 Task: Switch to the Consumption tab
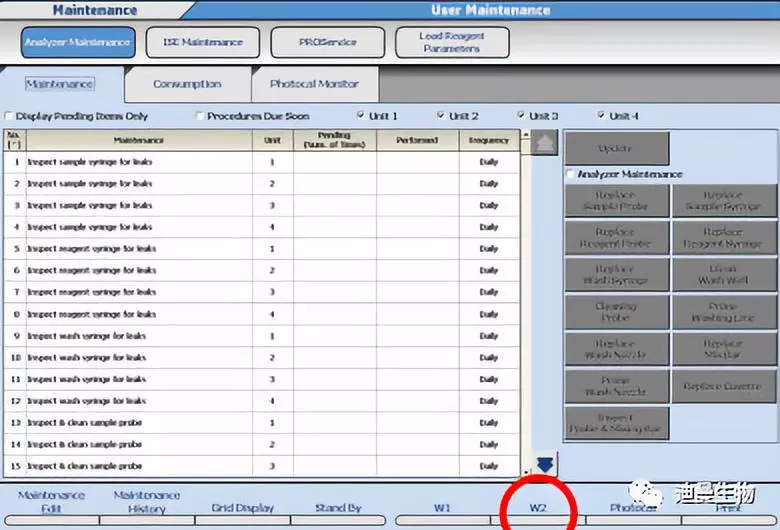point(187,85)
